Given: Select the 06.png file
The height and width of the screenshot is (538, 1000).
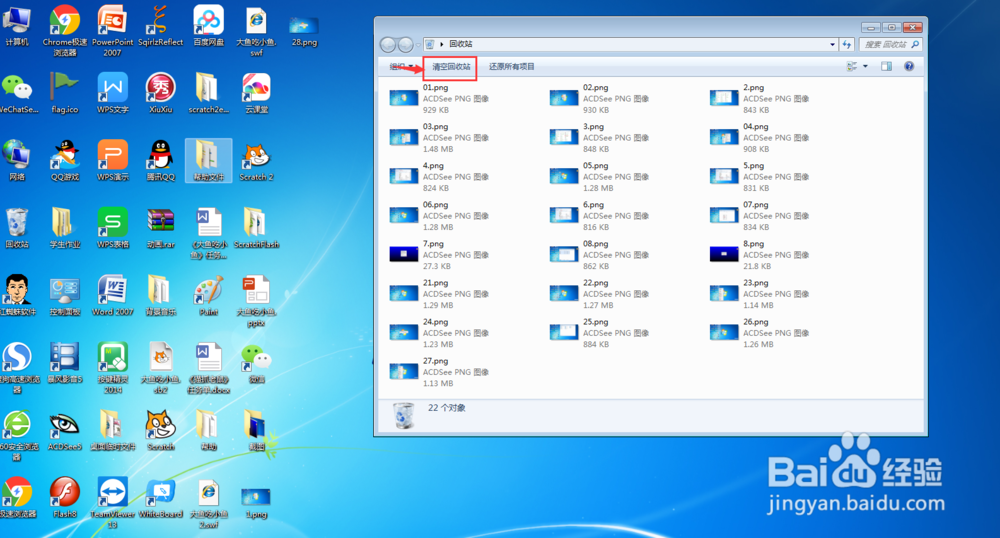Looking at the screenshot, I should point(440,215).
